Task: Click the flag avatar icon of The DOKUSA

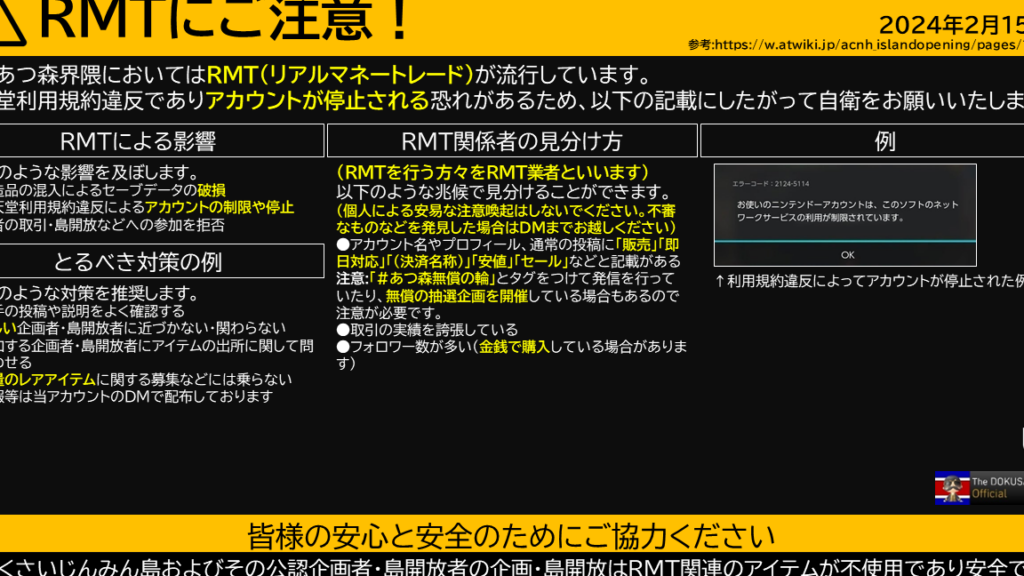Action: coord(952,487)
